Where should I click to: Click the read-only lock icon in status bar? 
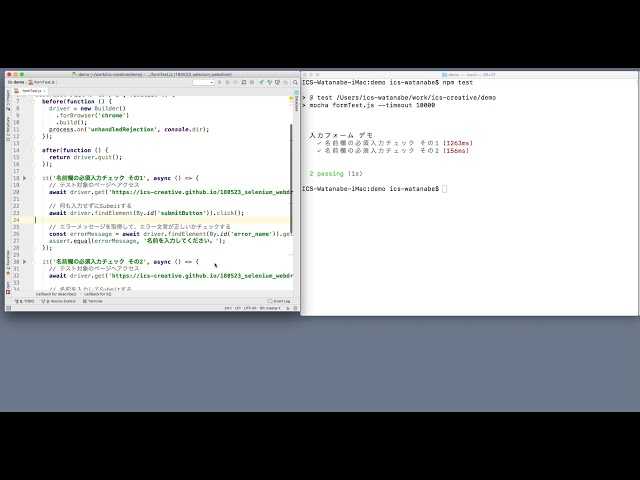(288, 308)
